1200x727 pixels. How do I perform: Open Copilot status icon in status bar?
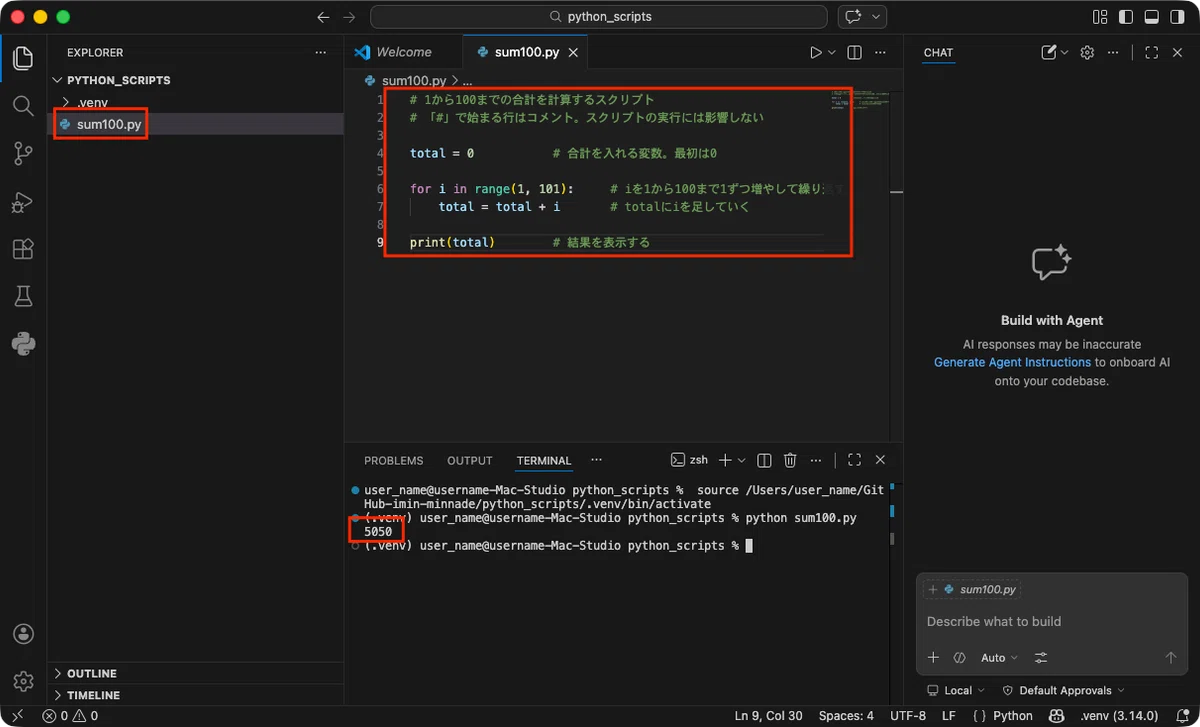coord(1055,716)
